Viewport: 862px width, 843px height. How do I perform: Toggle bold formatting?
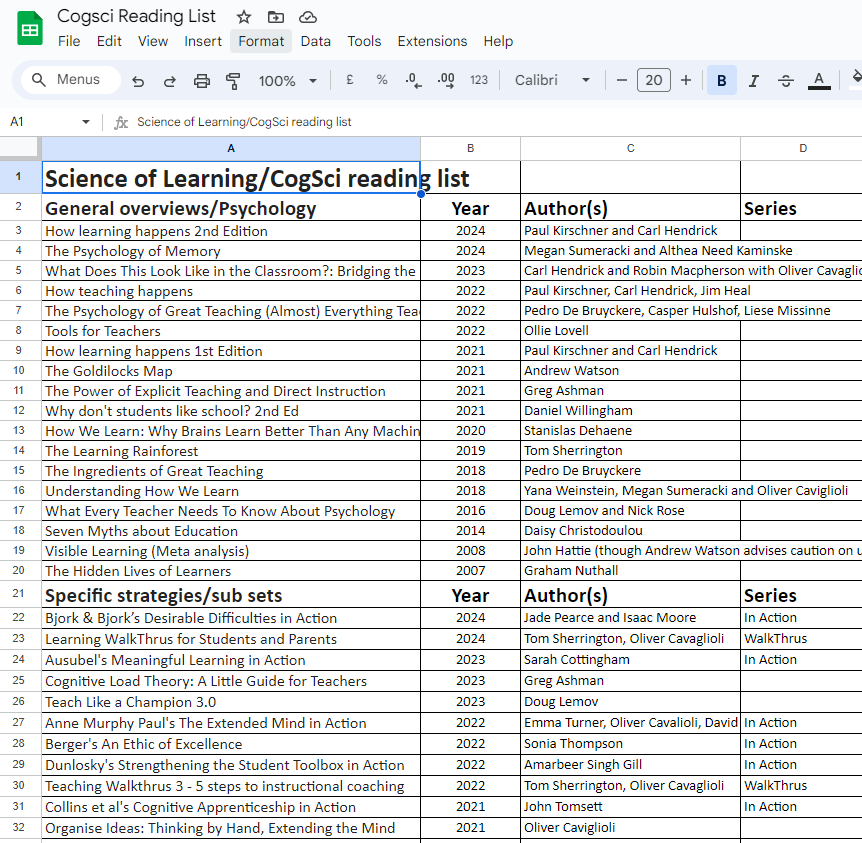pyautogui.click(x=722, y=80)
